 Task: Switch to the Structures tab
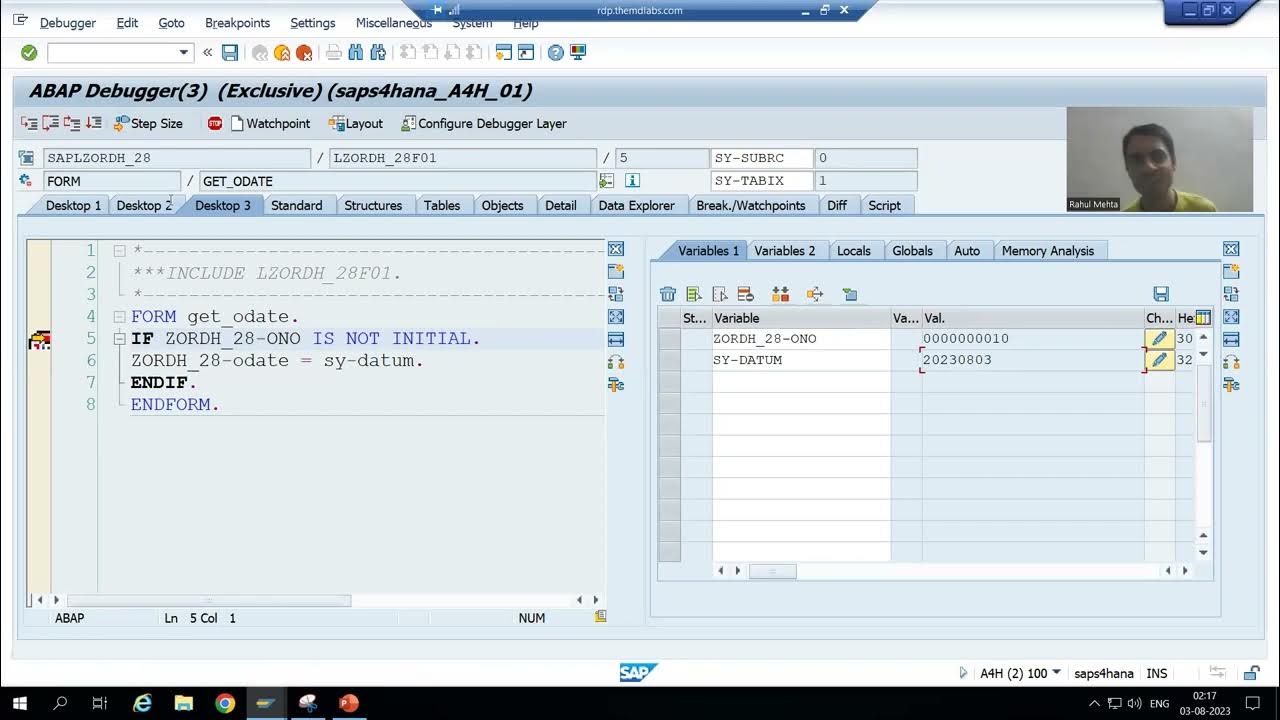(373, 205)
